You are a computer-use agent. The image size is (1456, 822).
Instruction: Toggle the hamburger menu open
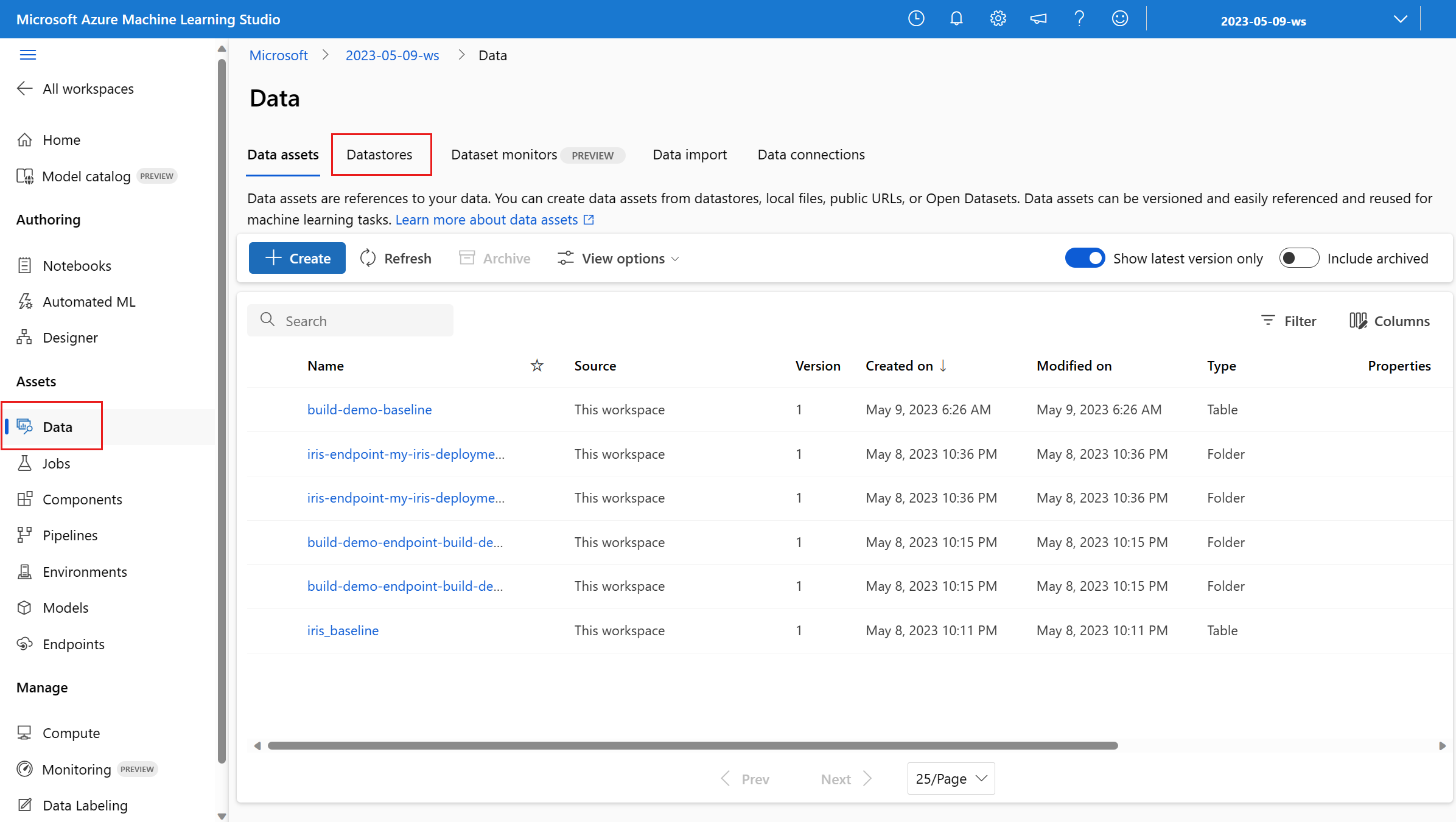pos(28,55)
